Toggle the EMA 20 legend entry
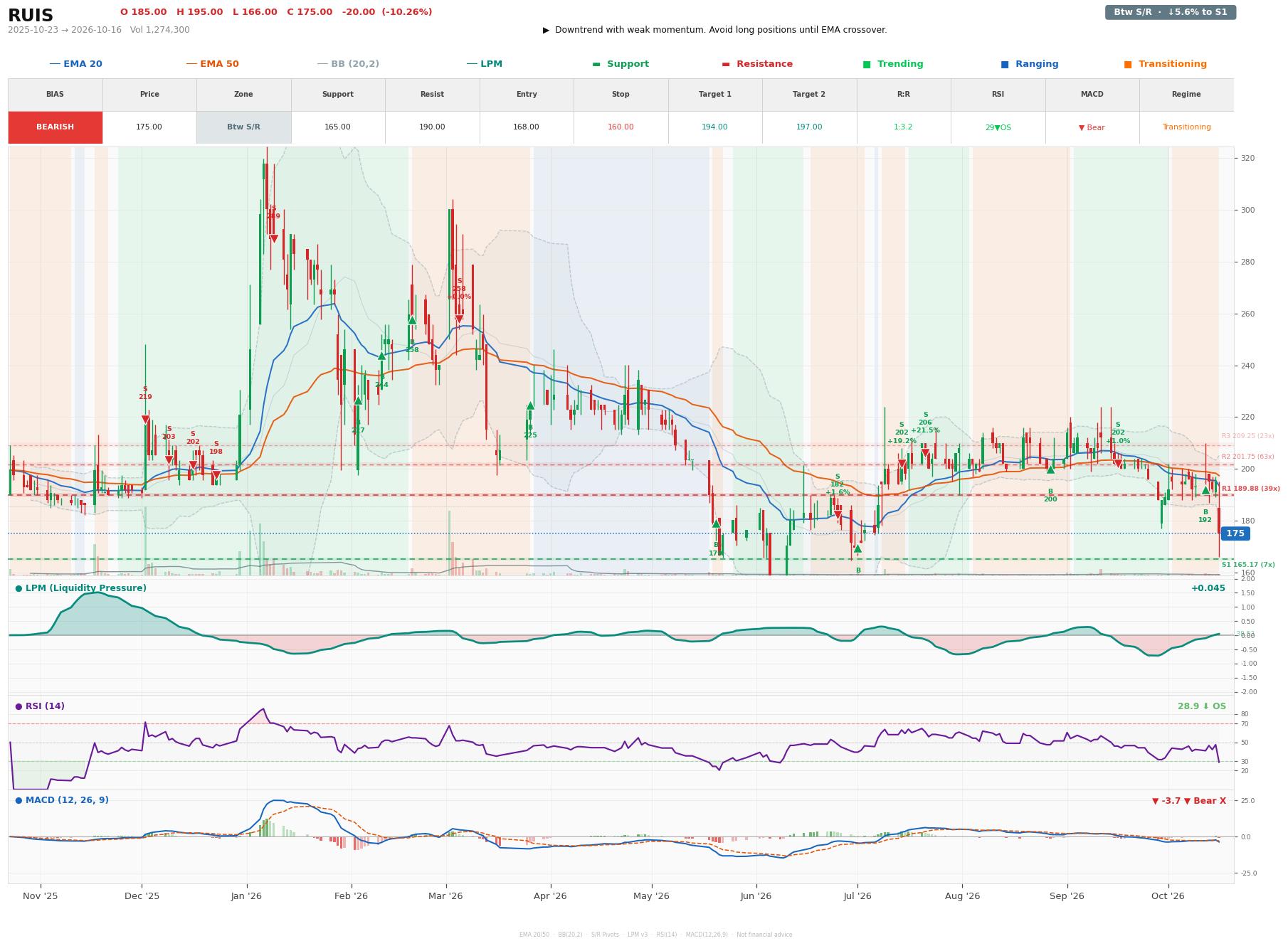The width and height of the screenshot is (1288, 946). tap(75, 64)
